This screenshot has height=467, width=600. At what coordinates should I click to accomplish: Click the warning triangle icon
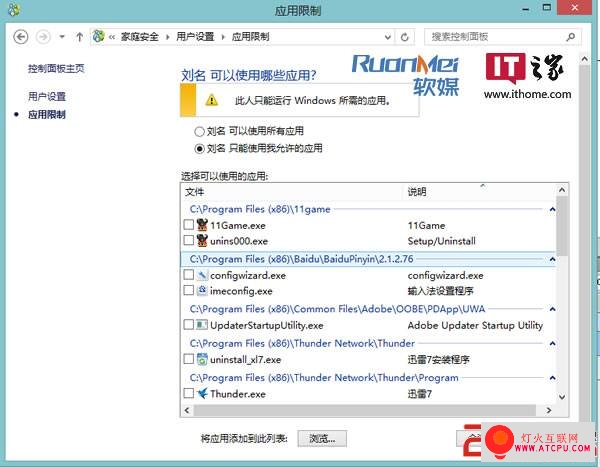[x=211, y=101]
